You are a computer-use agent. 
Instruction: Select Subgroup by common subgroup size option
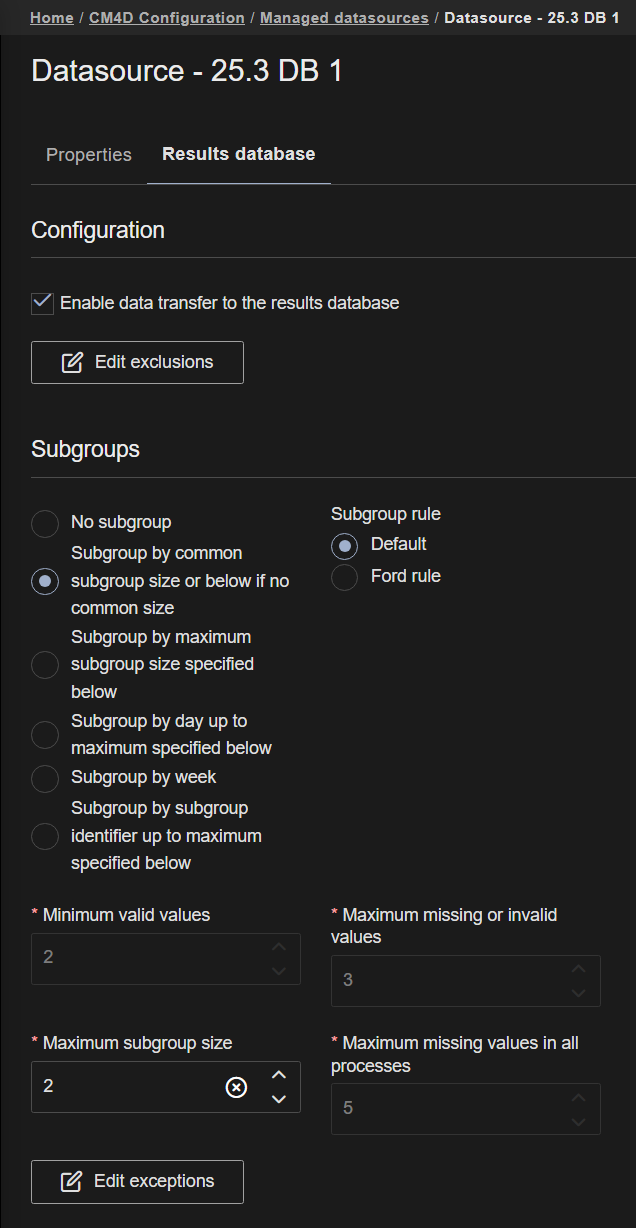pyautogui.click(x=45, y=581)
